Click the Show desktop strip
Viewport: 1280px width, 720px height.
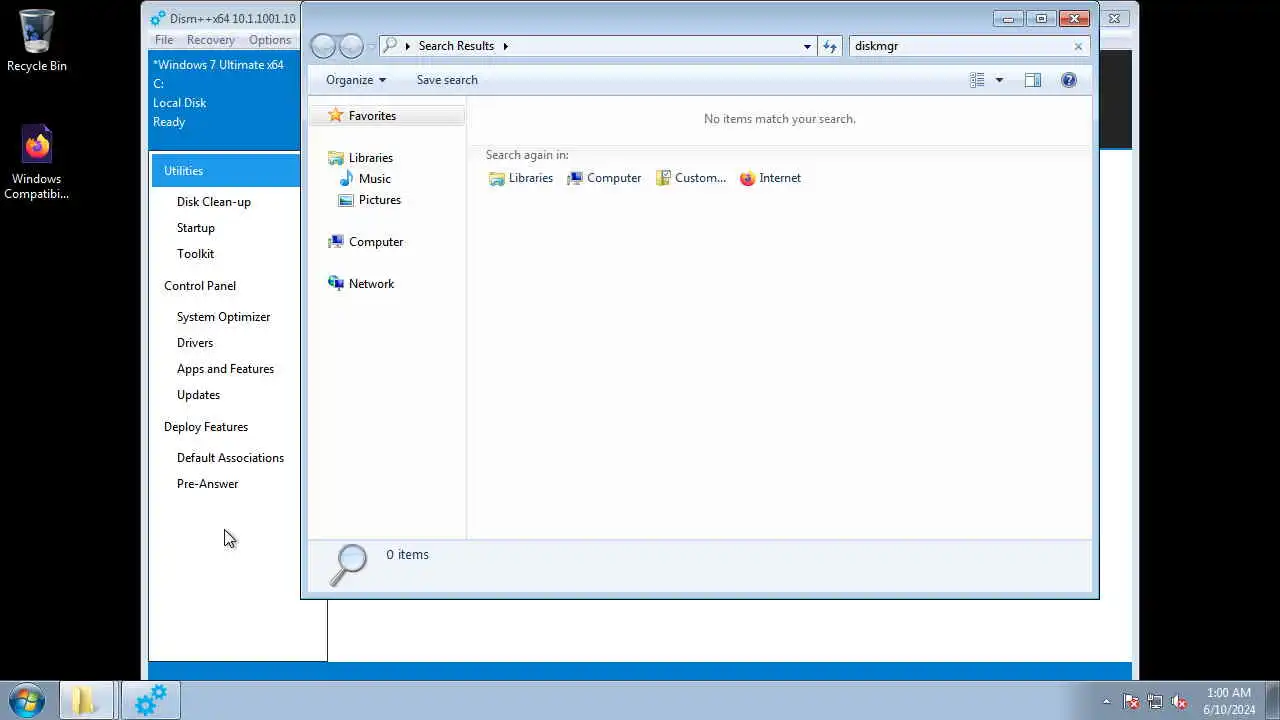pos(1272,701)
